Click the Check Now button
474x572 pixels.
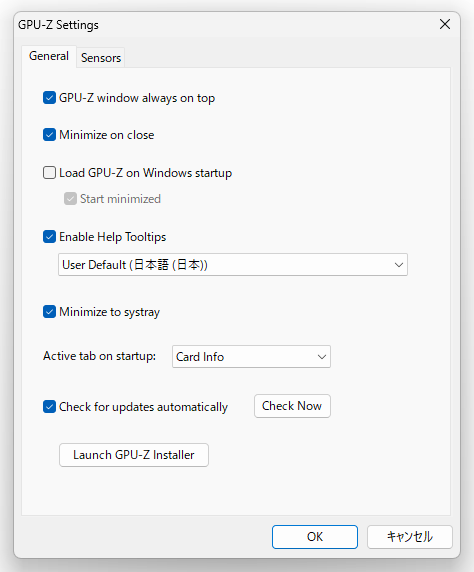[x=292, y=406]
